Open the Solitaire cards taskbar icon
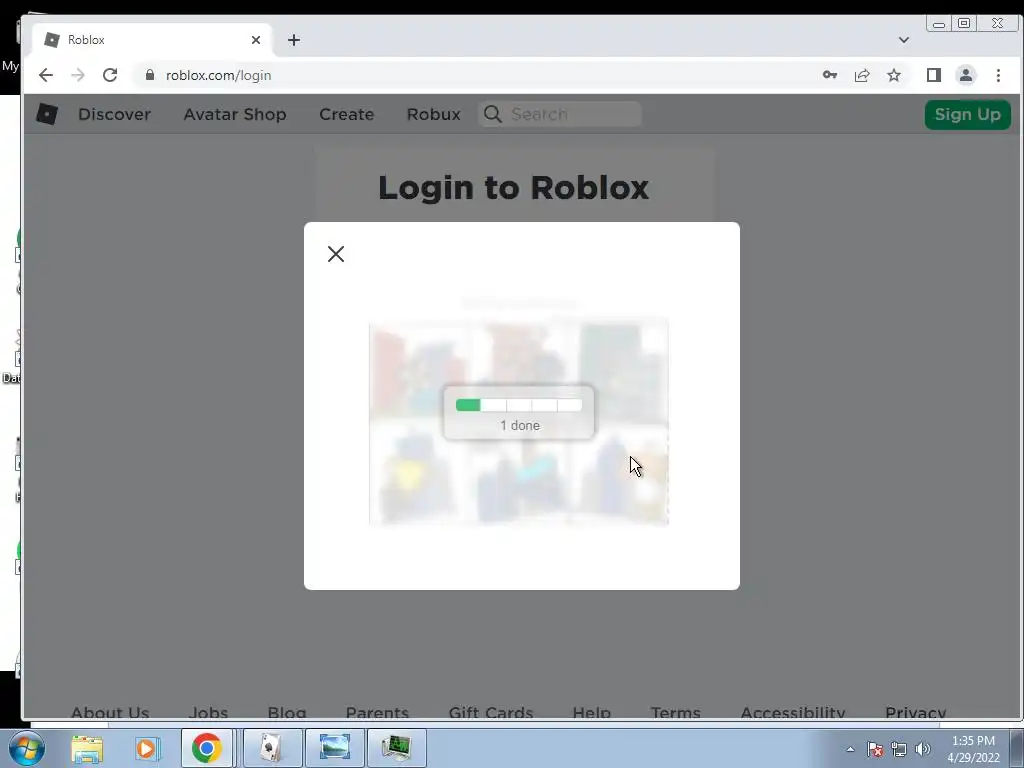Image resolution: width=1024 pixels, height=768 pixels. tap(272, 748)
